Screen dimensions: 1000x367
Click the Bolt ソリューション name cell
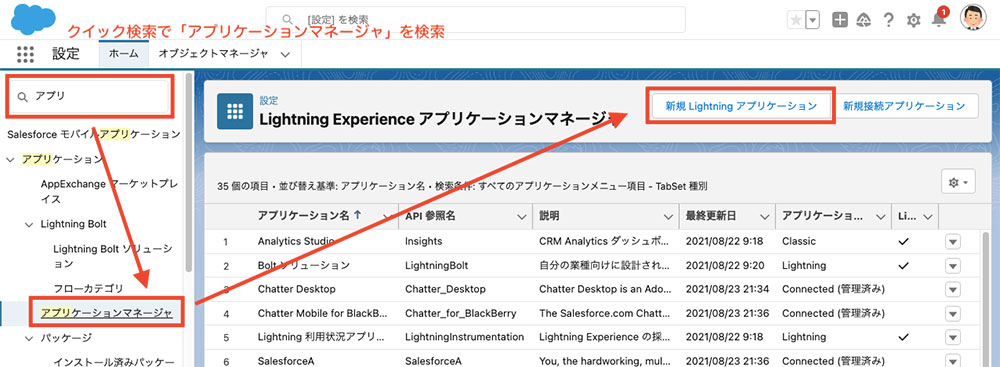coord(304,265)
